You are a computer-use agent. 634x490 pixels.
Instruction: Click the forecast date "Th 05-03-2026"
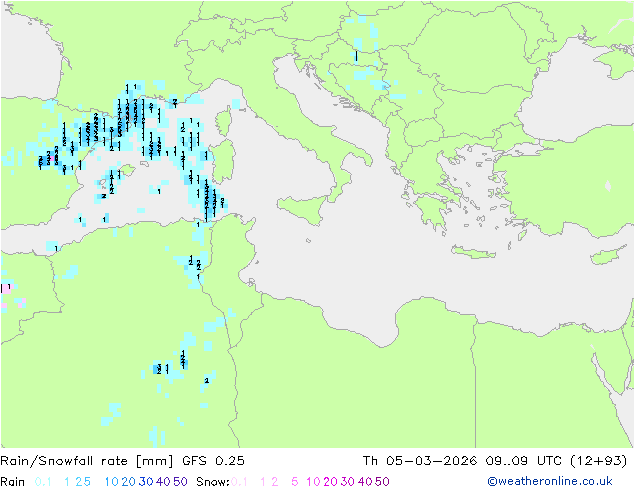click(x=420, y=461)
